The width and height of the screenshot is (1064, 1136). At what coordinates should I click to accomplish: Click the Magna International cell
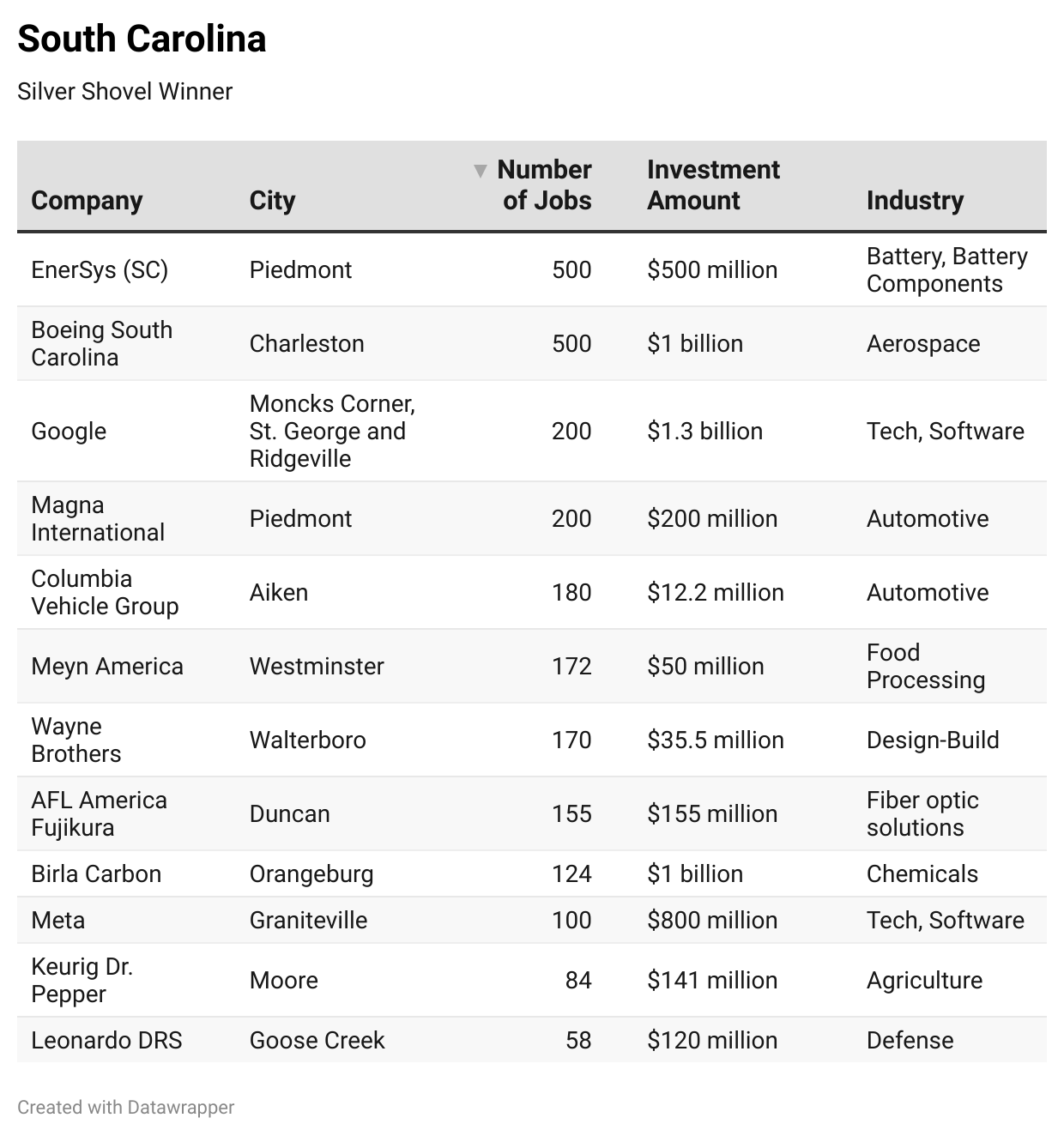[x=97, y=518]
